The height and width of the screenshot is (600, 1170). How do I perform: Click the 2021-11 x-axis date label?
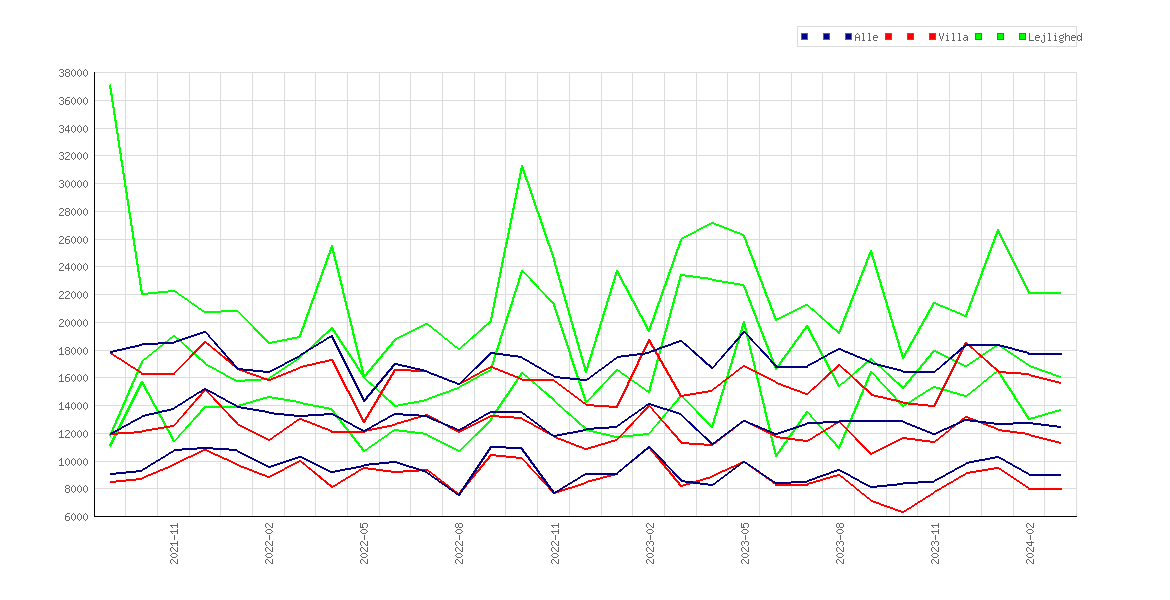pyautogui.click(x=174, y=543)
